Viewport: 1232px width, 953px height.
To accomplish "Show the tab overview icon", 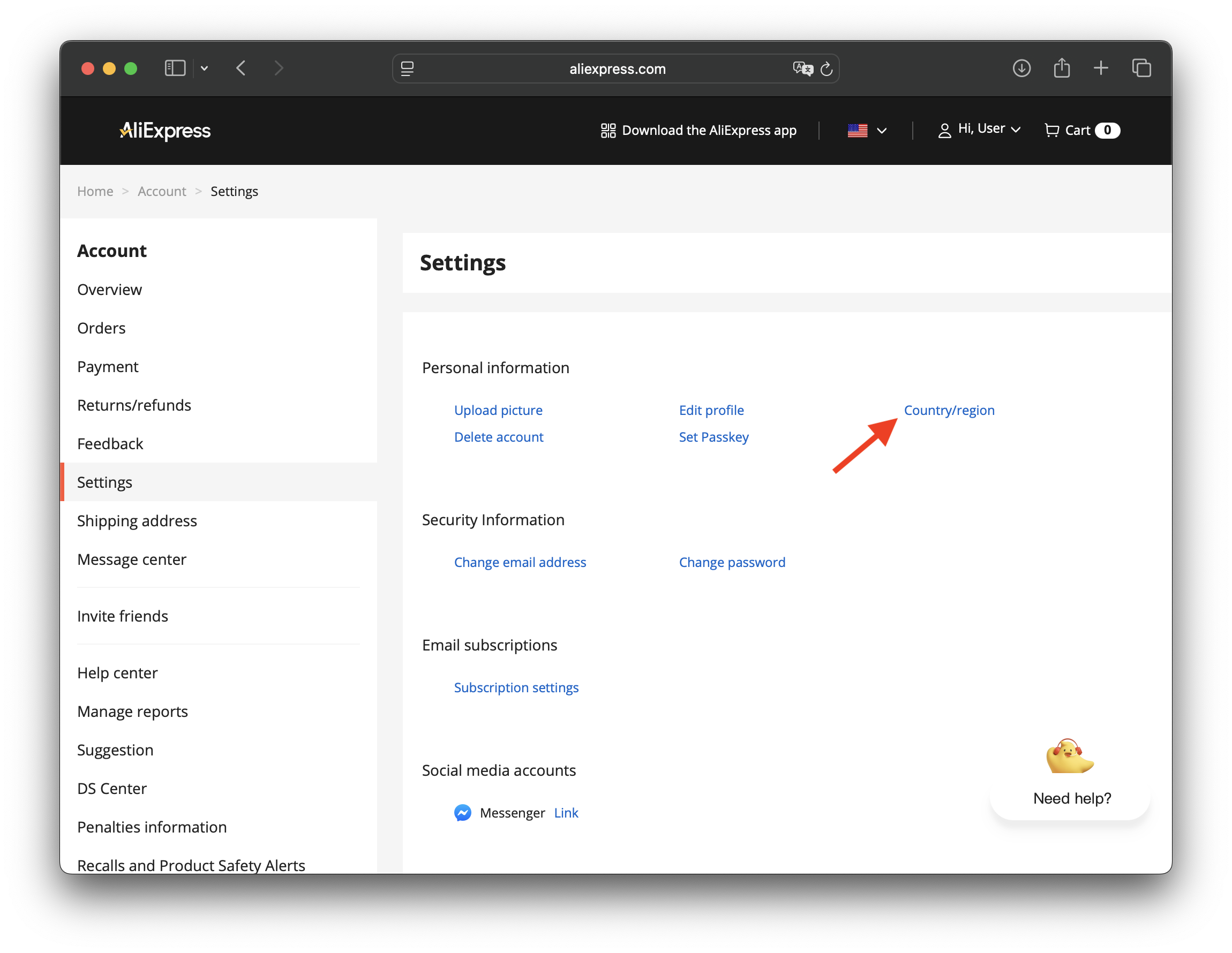I will 1141,68.
